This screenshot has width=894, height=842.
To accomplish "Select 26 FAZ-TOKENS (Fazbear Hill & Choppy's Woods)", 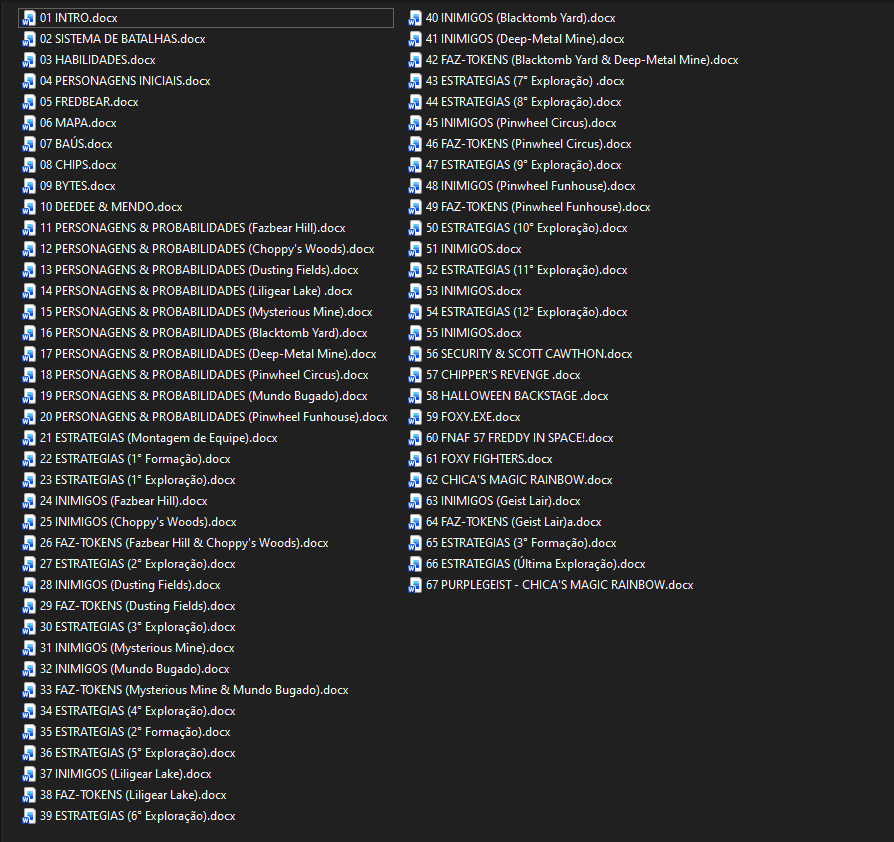I will coord(184,543).
